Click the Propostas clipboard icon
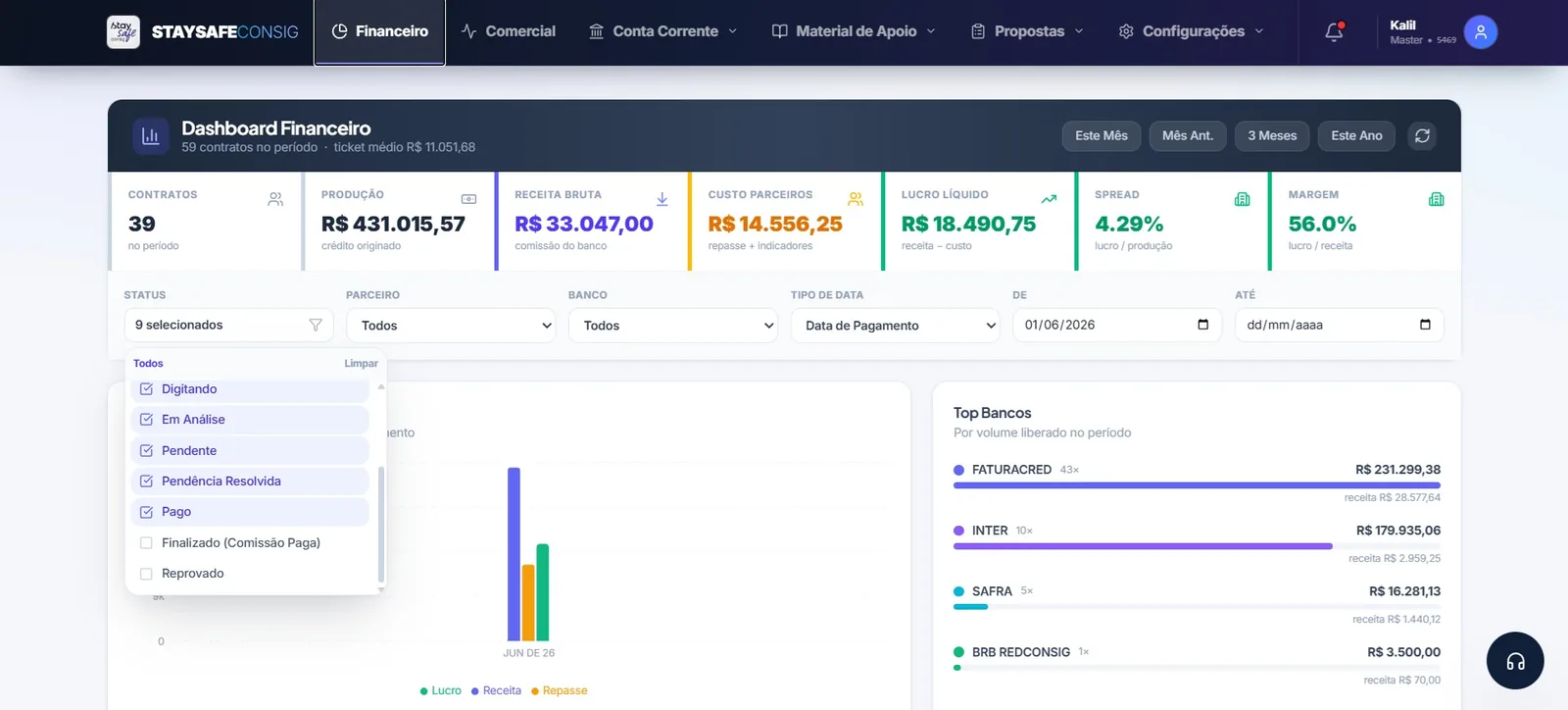The image size is (1568, 710). [x=978, y=31]
